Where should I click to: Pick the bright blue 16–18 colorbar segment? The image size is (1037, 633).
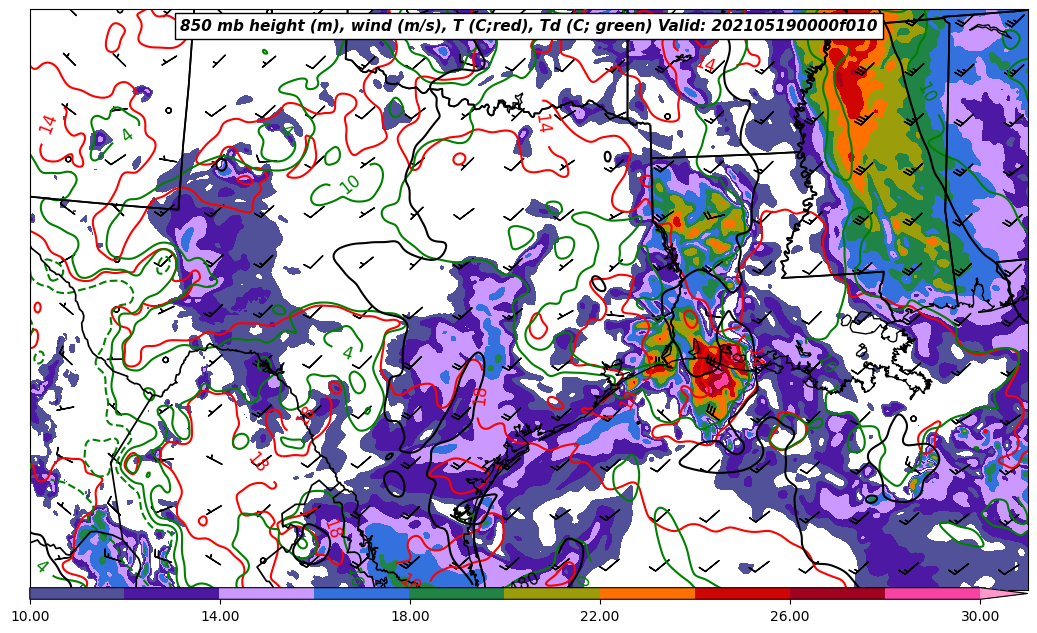[362, 593]
